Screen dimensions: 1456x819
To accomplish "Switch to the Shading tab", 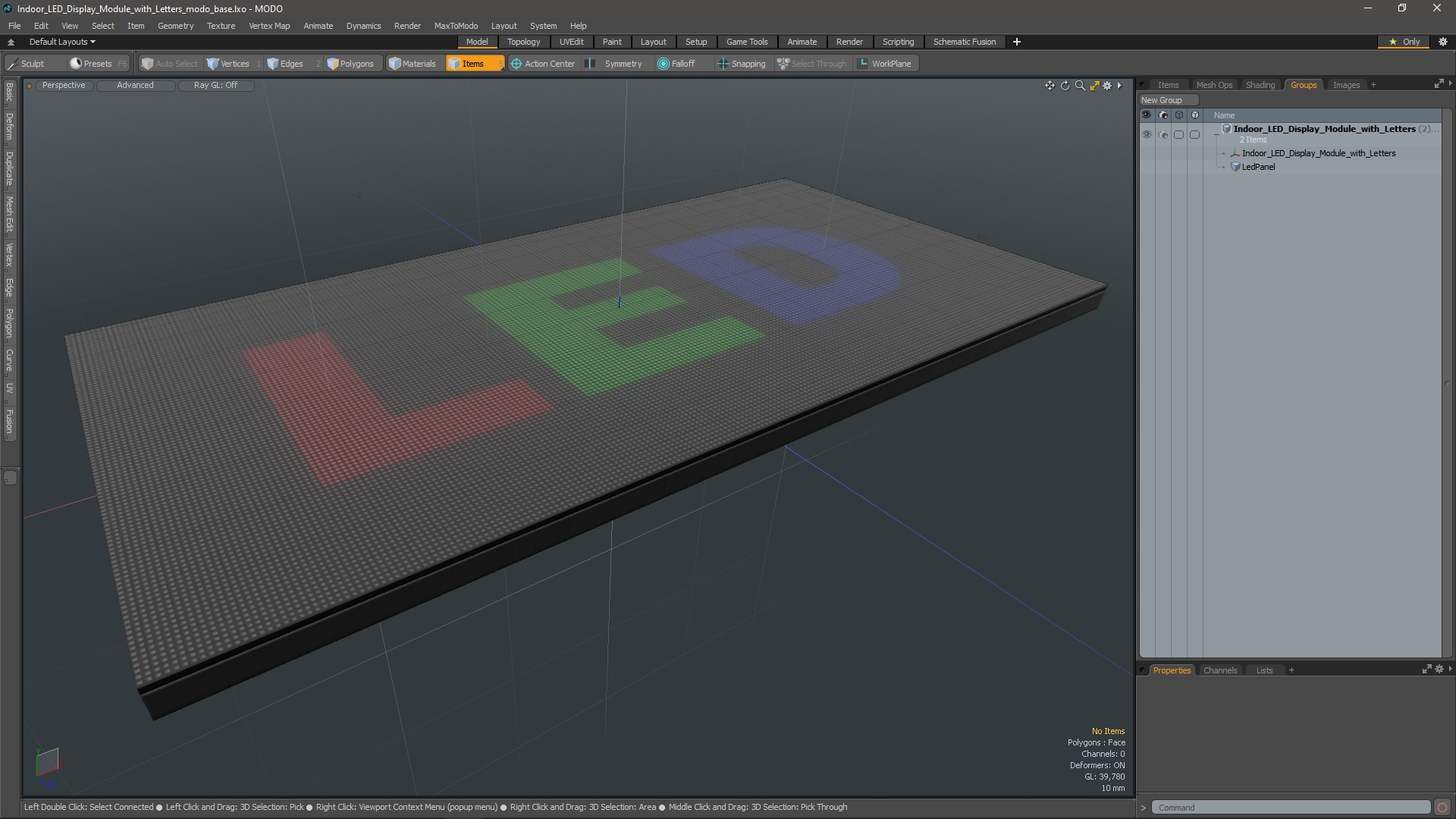I will pos(1260,85).
